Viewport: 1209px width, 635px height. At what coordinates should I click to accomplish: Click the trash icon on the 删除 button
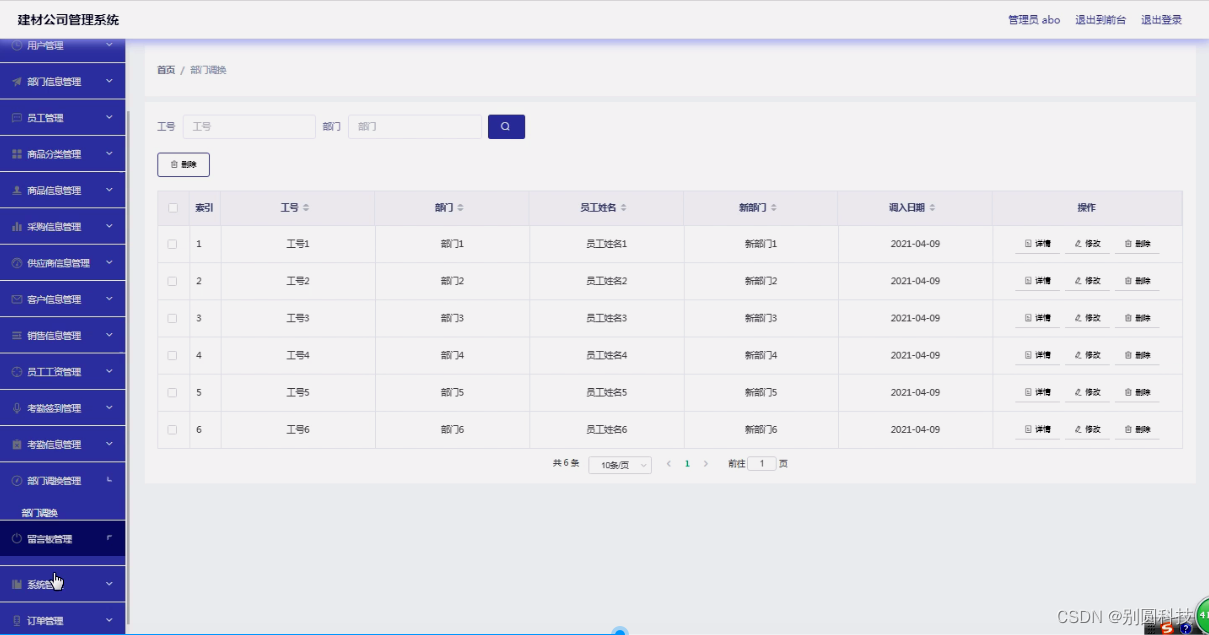(x=173, y=164)
